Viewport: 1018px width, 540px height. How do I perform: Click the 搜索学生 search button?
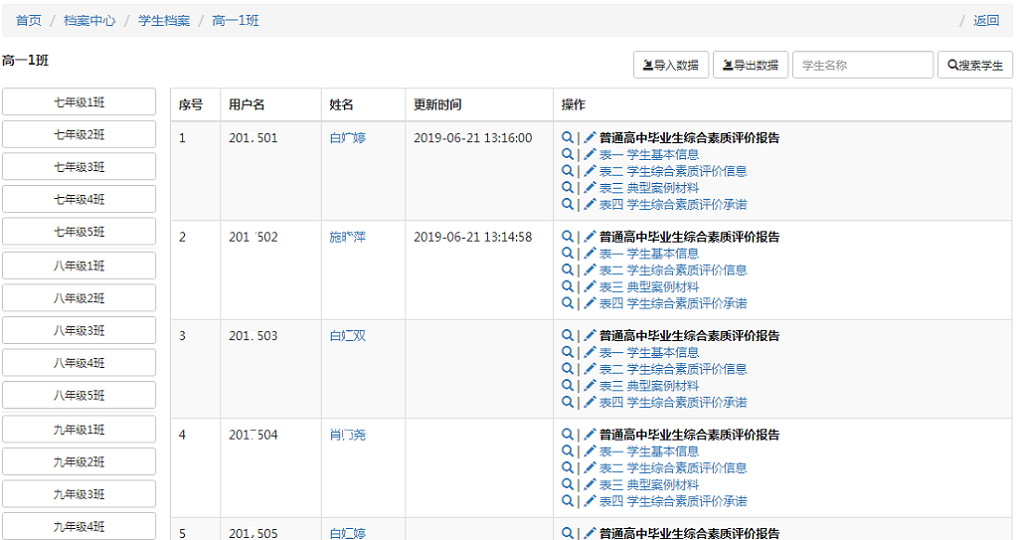pos(975,65)
